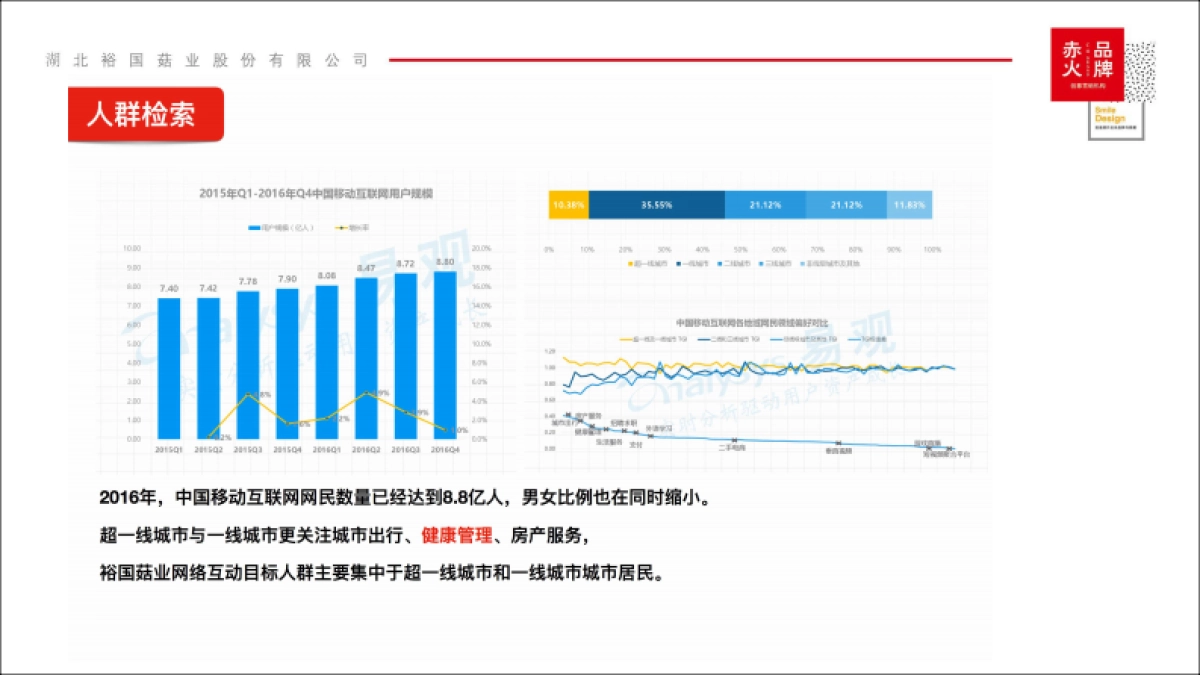Select the yellow 超一线城市 legend marker
Image resolution: width=1200 pixels, height=675 pixels.
(x=629, y=263)
